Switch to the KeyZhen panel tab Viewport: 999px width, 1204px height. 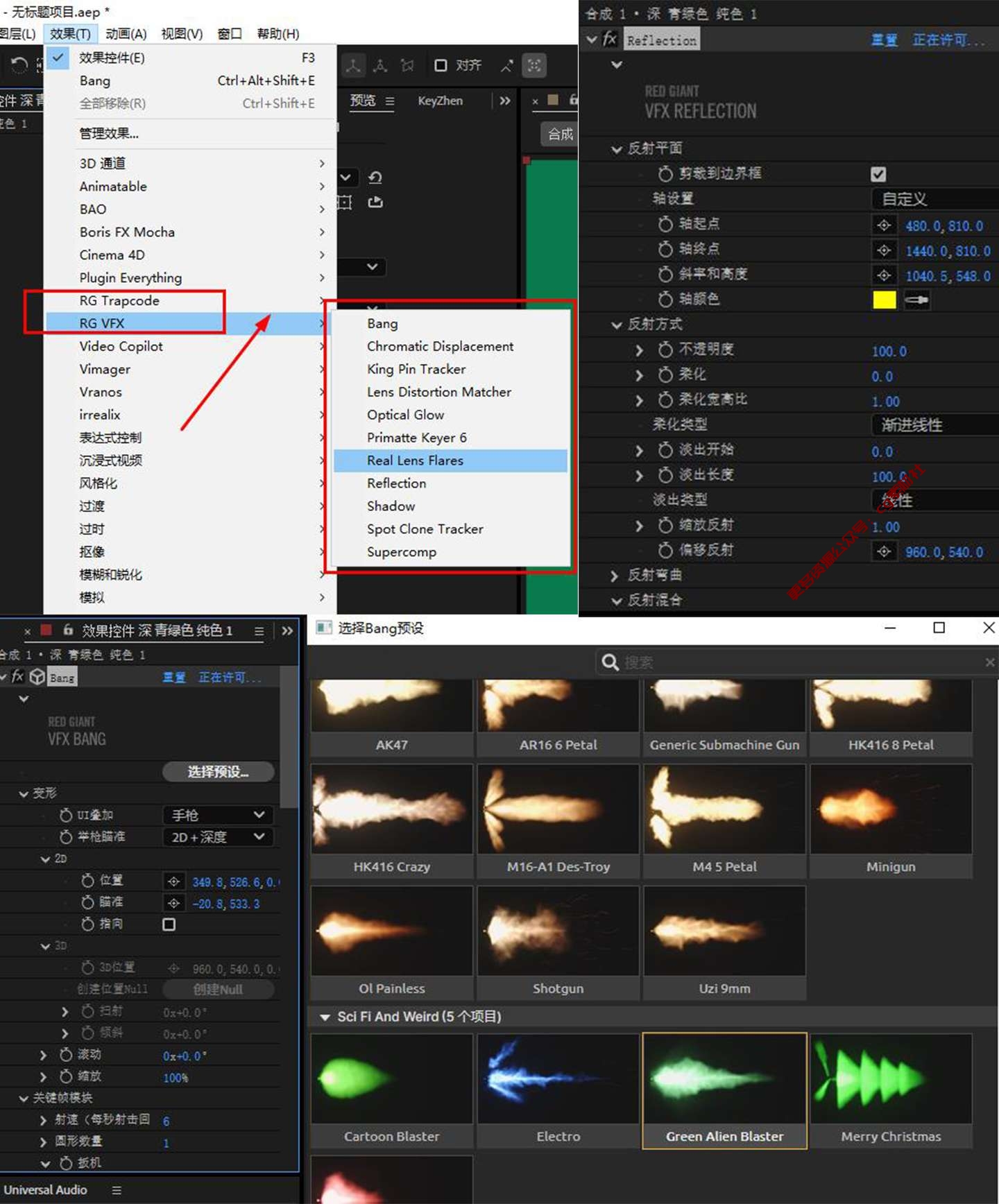point(441,101)
